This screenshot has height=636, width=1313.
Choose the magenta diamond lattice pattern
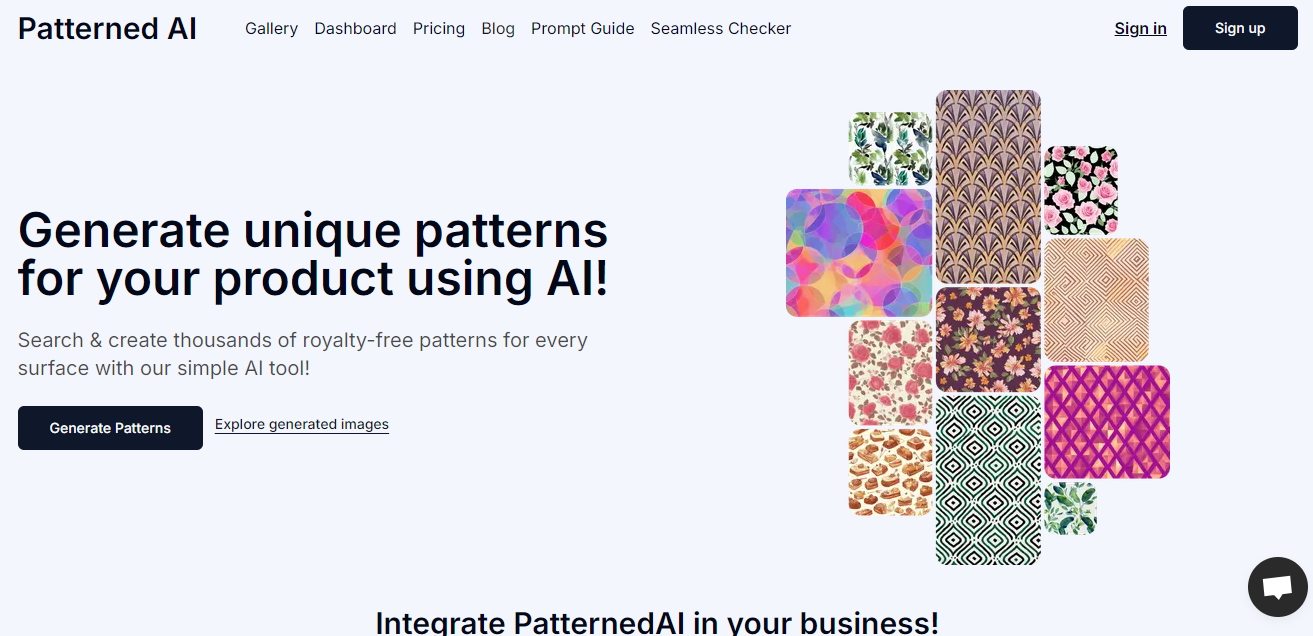pyautogui.click(x=1106, y=421)
